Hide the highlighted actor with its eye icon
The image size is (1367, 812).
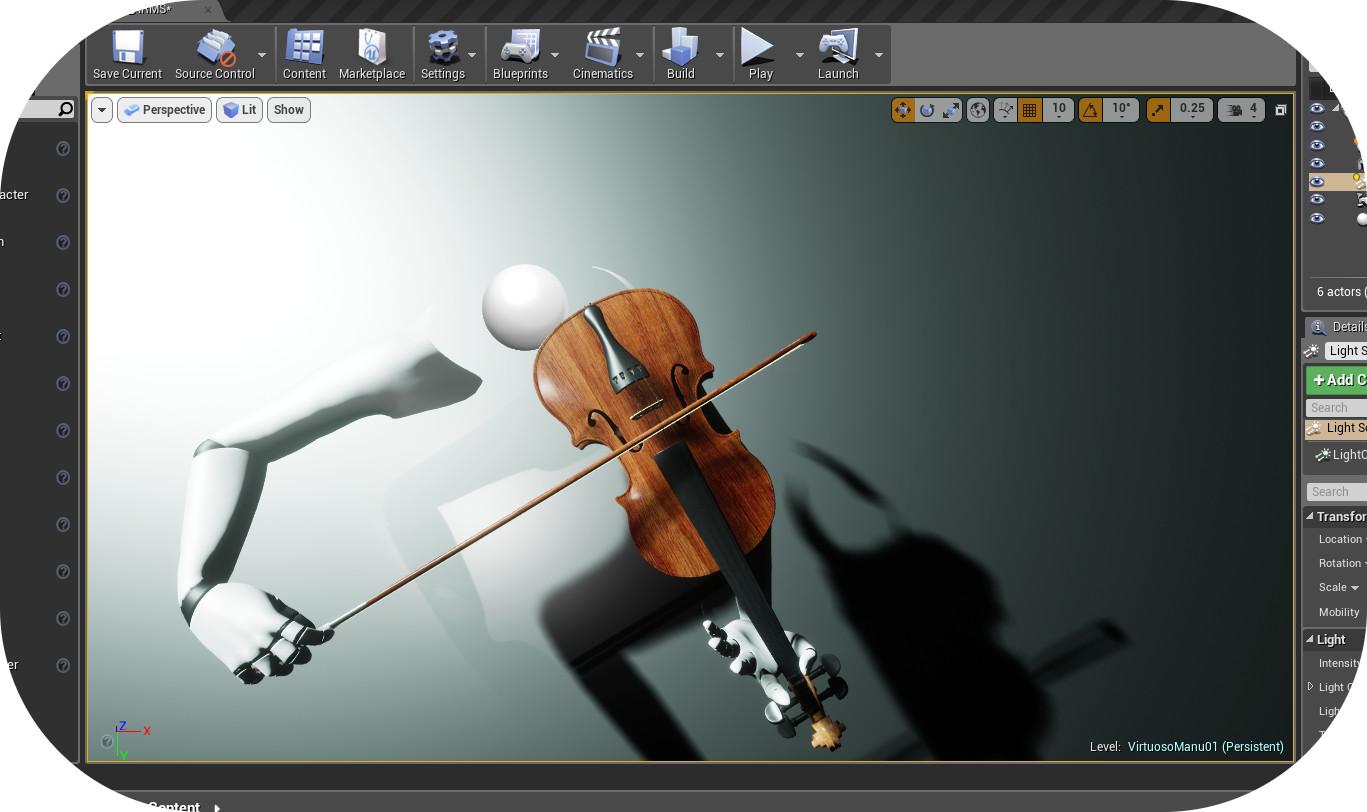[1317, 182]
